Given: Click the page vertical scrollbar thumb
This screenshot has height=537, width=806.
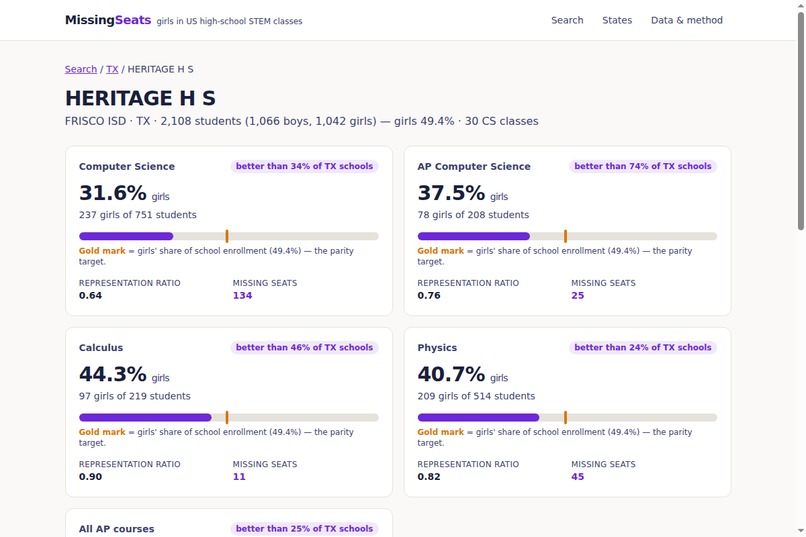Looking at the screenshot, I should click(x=801, y=121).
